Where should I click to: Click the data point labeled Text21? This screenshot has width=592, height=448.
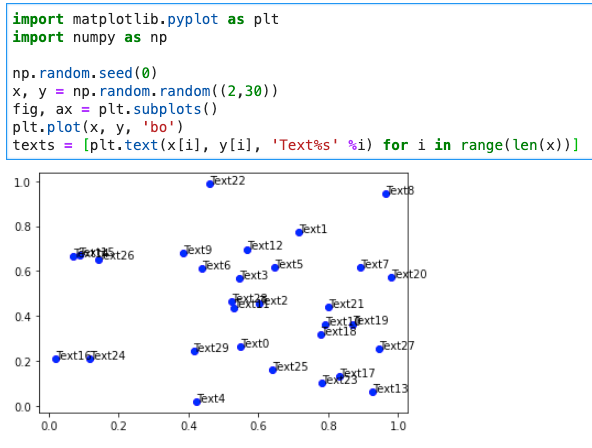(329, 307)
